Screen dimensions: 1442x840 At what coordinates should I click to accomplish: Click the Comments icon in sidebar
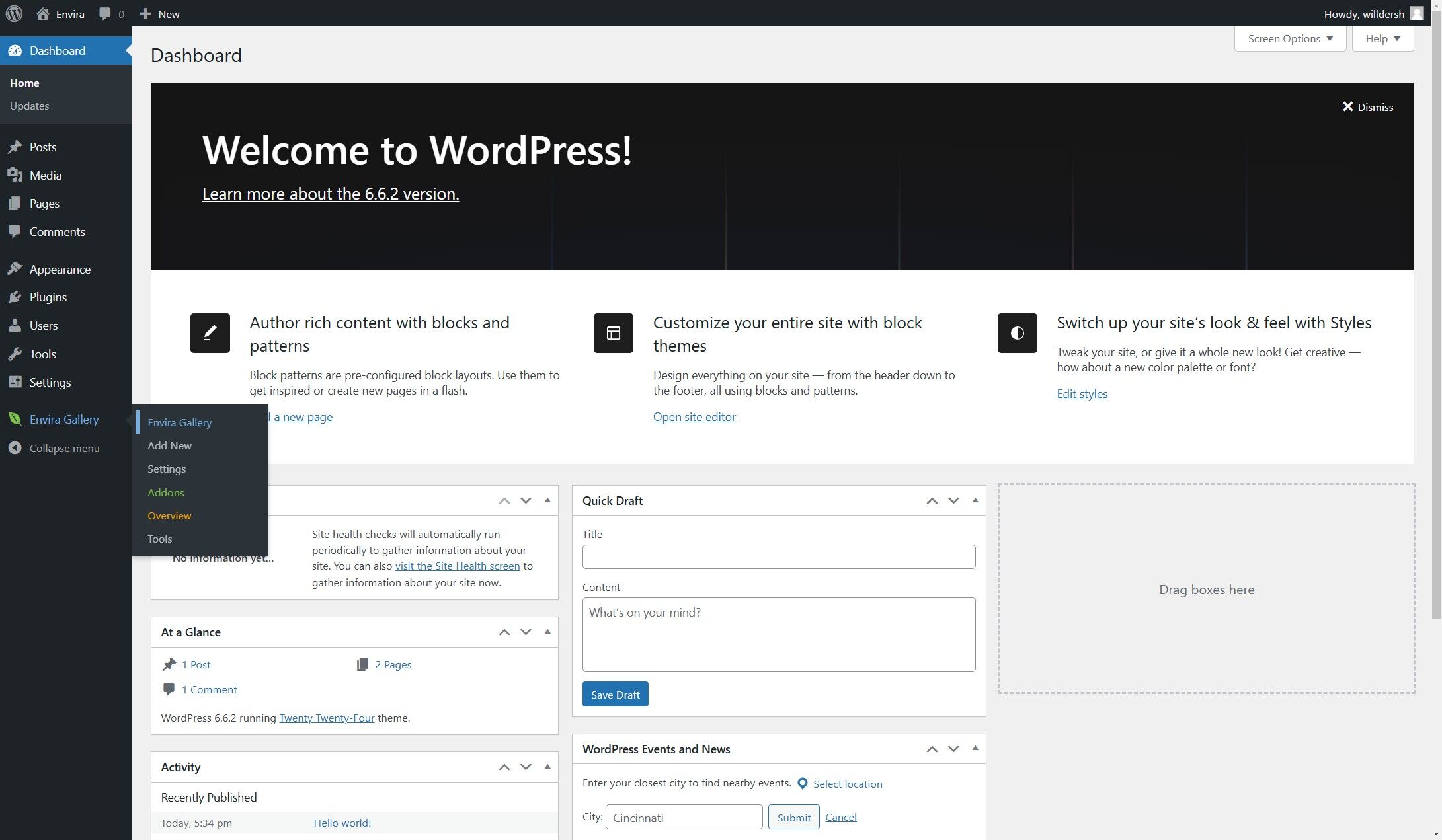15,232
